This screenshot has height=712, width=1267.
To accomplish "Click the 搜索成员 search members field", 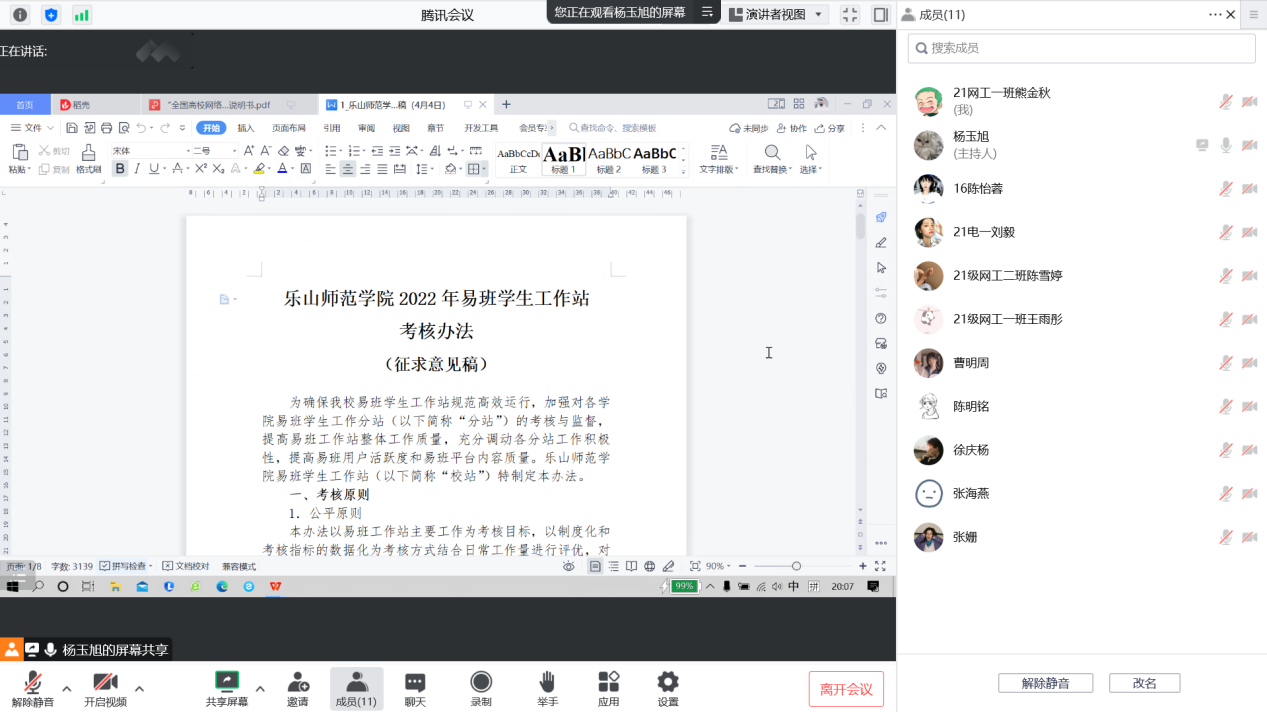I will click(1082, 48).
